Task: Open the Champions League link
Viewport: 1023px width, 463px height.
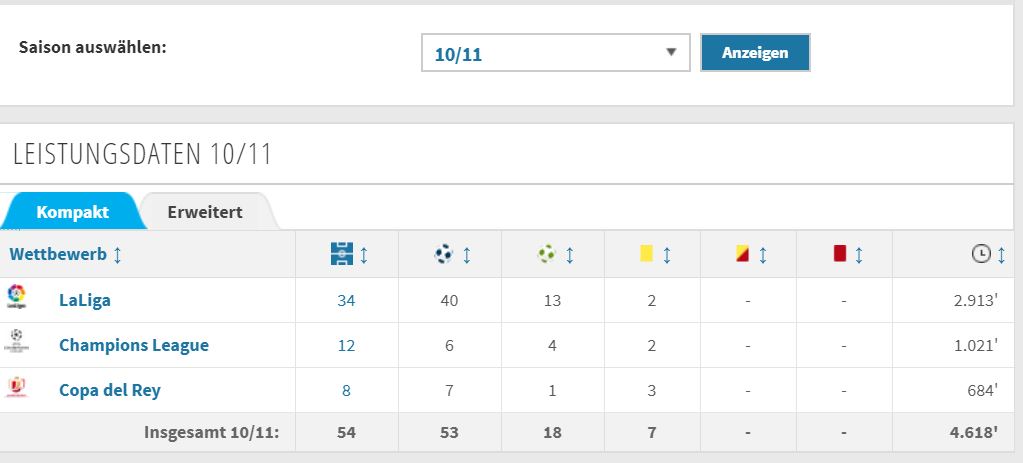Action: 134,346
